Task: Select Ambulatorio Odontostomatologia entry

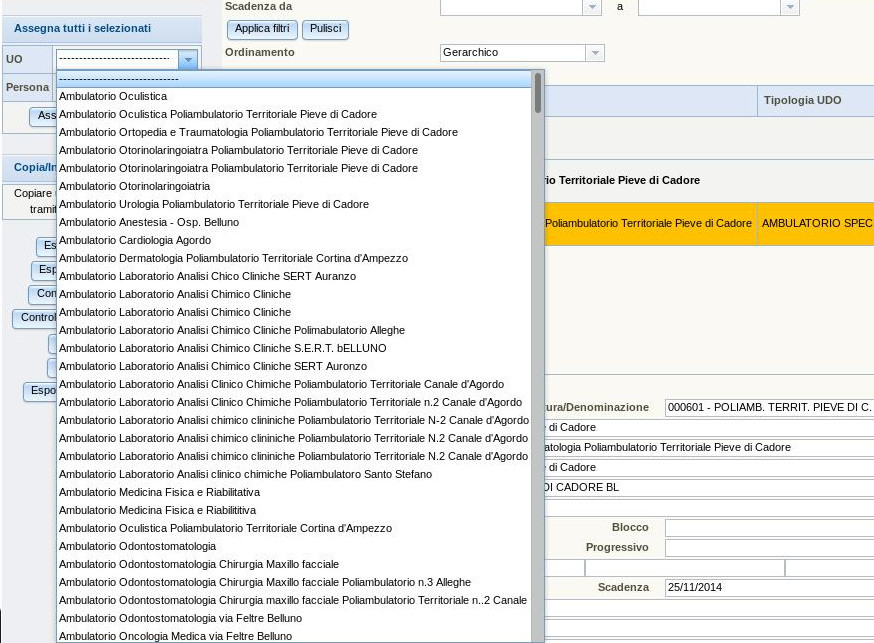Action: (x=138, y=546)
